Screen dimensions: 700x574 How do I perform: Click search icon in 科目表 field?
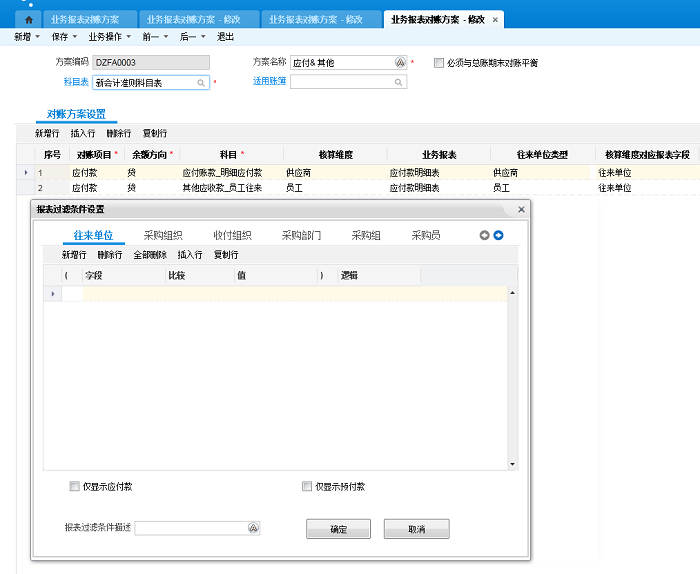pyautogui.click(x=201, y=82)
